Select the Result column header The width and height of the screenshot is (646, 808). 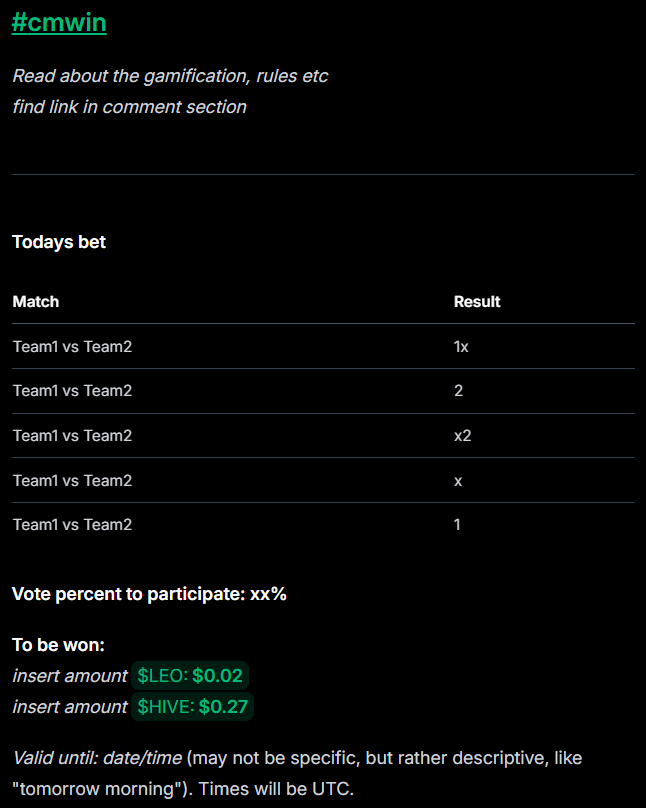pyautogui.click(x=477, y=301)
